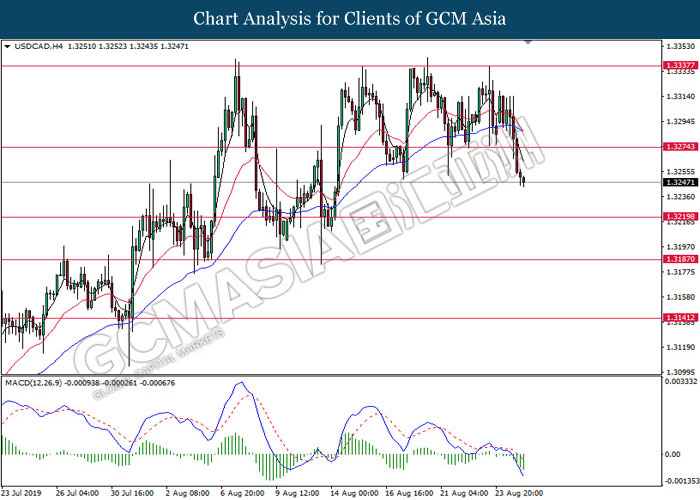Select the 1.31870 price level label
Viewport: 700px width, 500px height.
pos(681,259)
